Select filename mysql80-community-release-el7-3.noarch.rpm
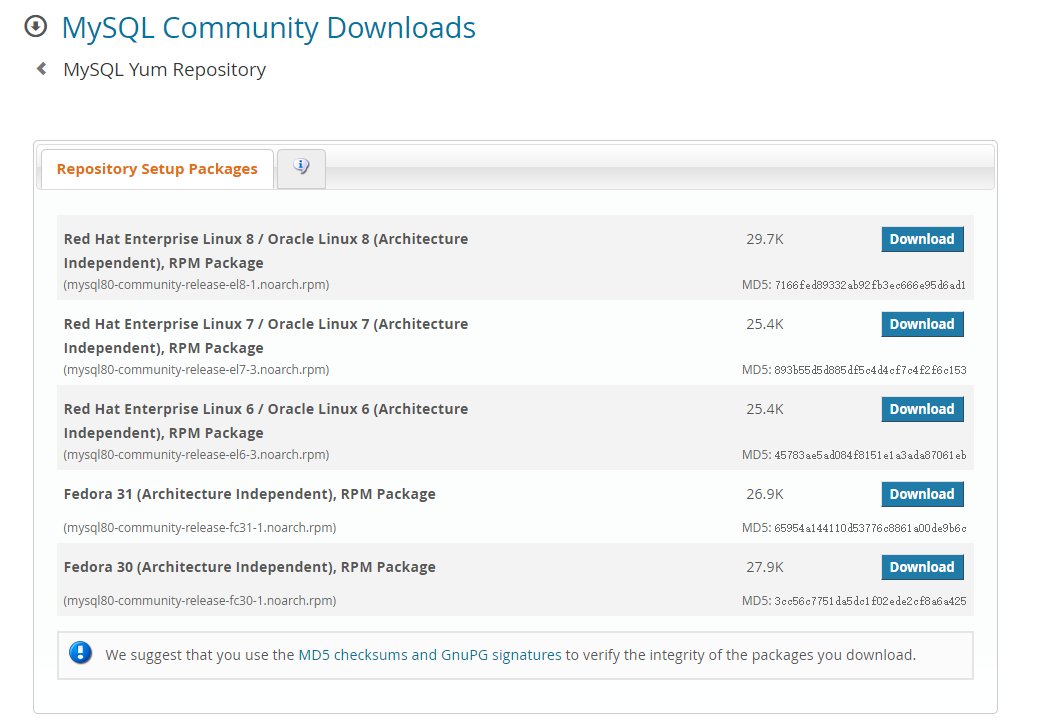The height and width of the screenshot is (722, 1040). pos(196,369)
